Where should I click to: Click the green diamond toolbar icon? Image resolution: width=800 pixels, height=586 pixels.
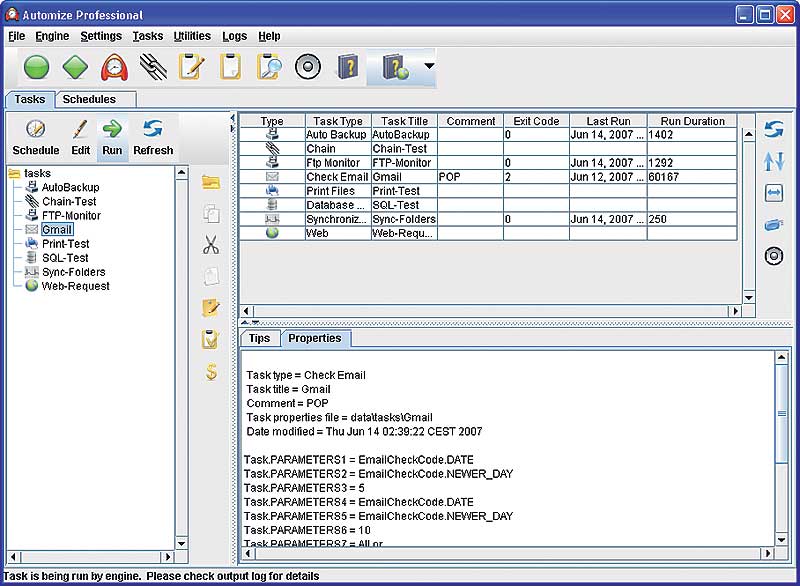click(x=75, y=67)
